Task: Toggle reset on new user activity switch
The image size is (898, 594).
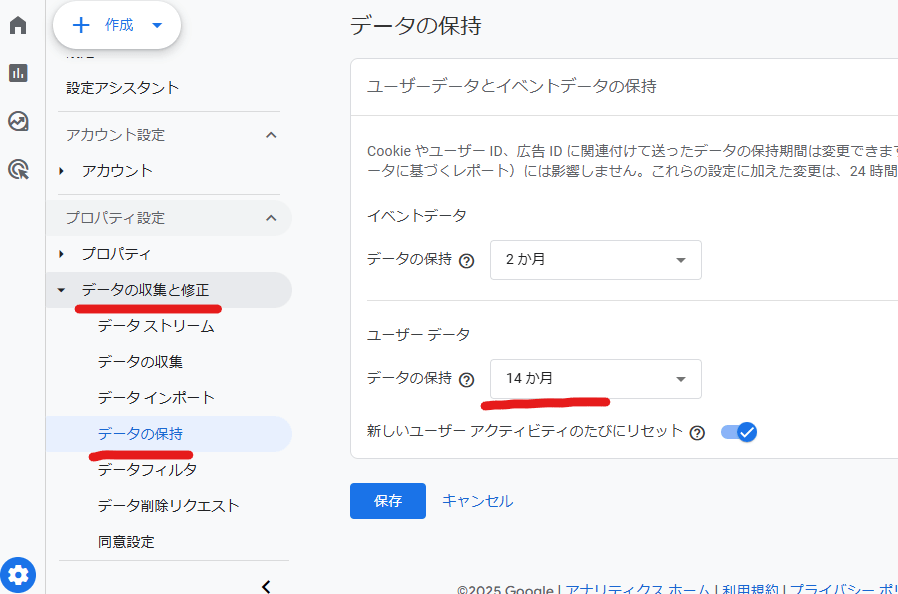Action: click(739, 432)
